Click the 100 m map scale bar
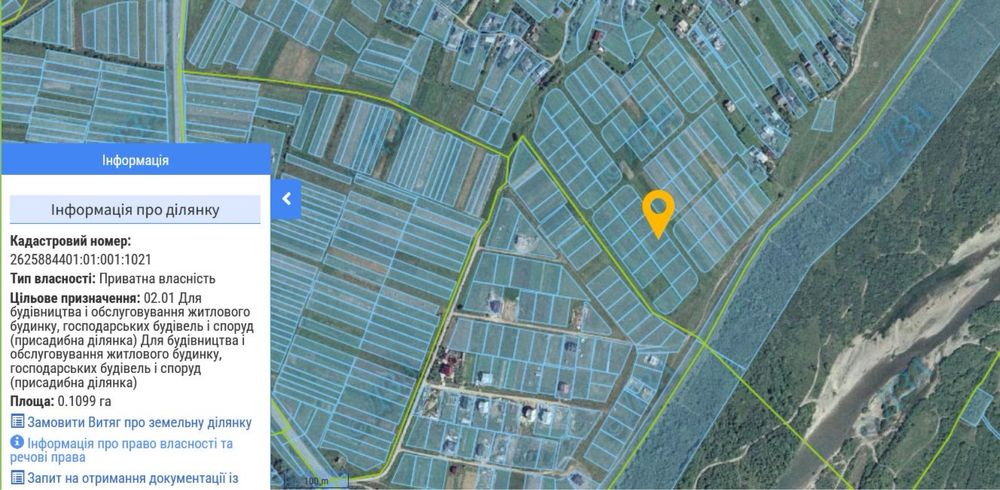1000x490 pixels. [x=316, y=480]
